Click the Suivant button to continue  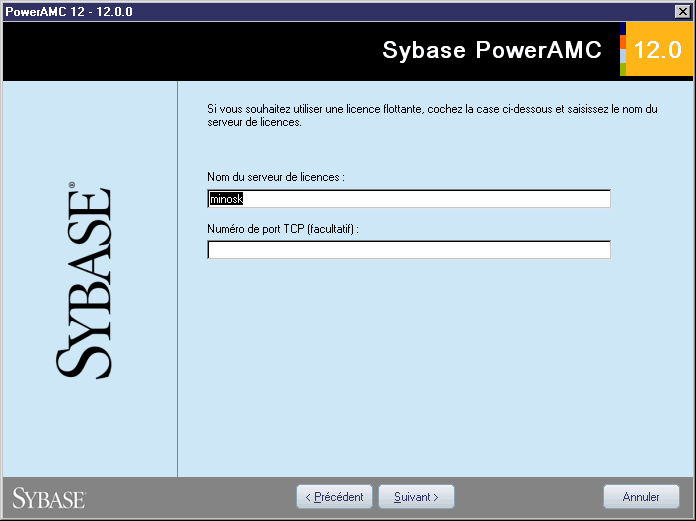click(x=416, y=497)
